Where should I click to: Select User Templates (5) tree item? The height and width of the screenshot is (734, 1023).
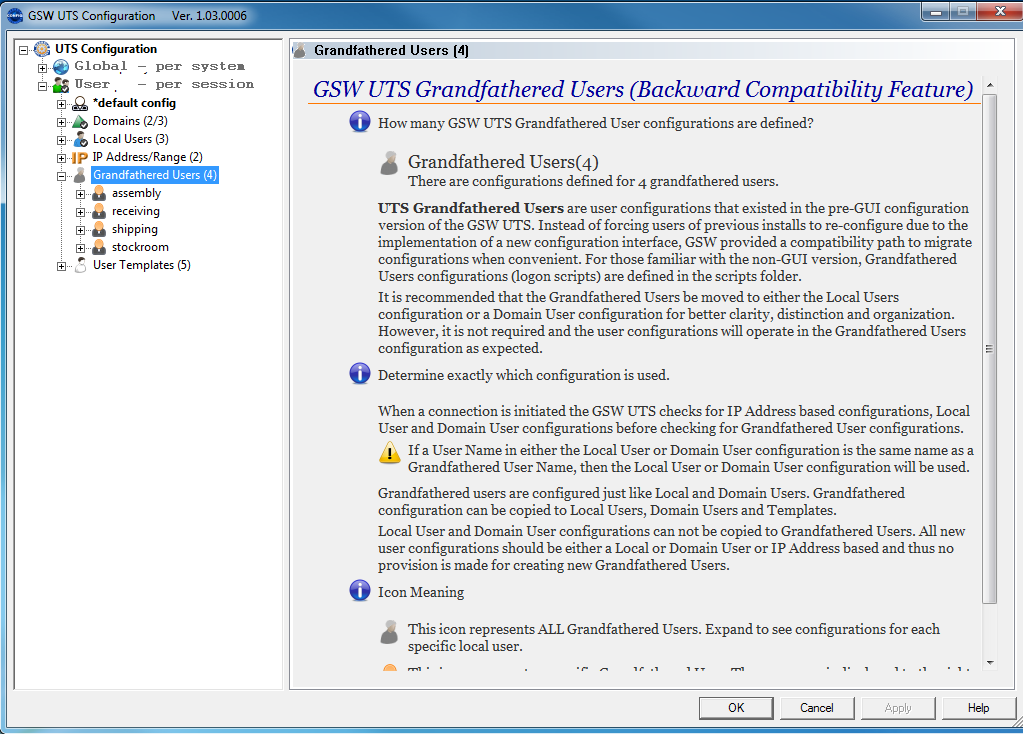pyautogui.click(x=142, y=265)
